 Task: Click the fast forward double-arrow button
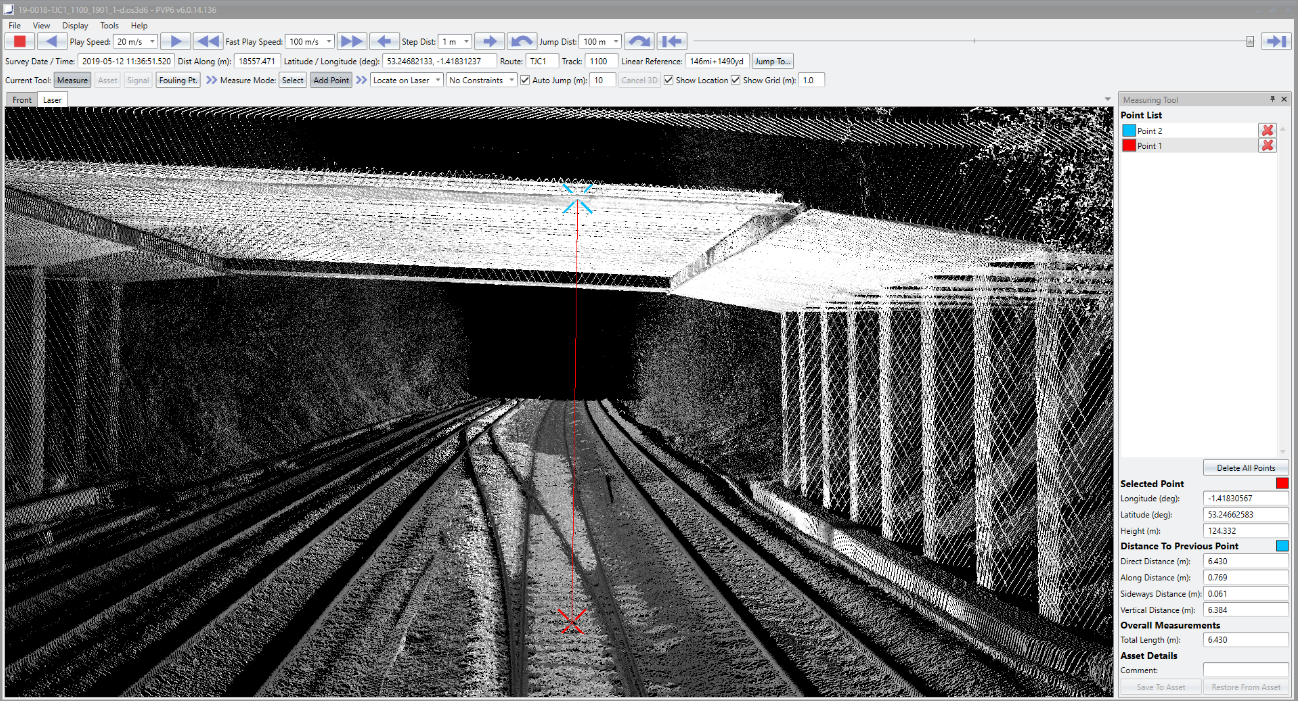click(x=352, y=41)
